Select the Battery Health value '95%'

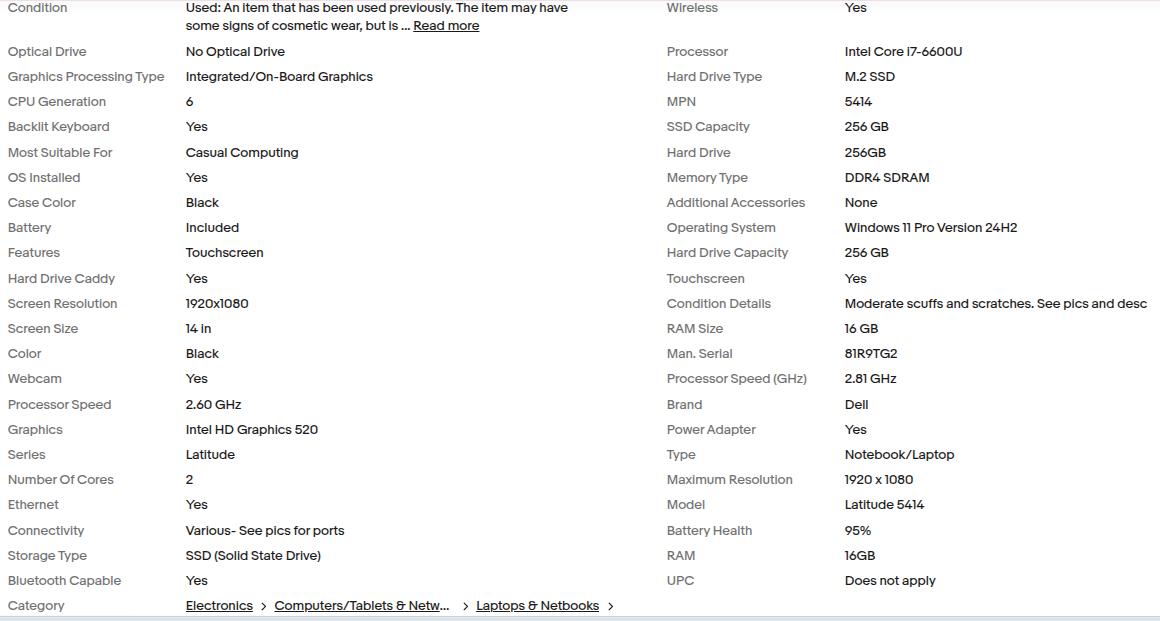857,531
